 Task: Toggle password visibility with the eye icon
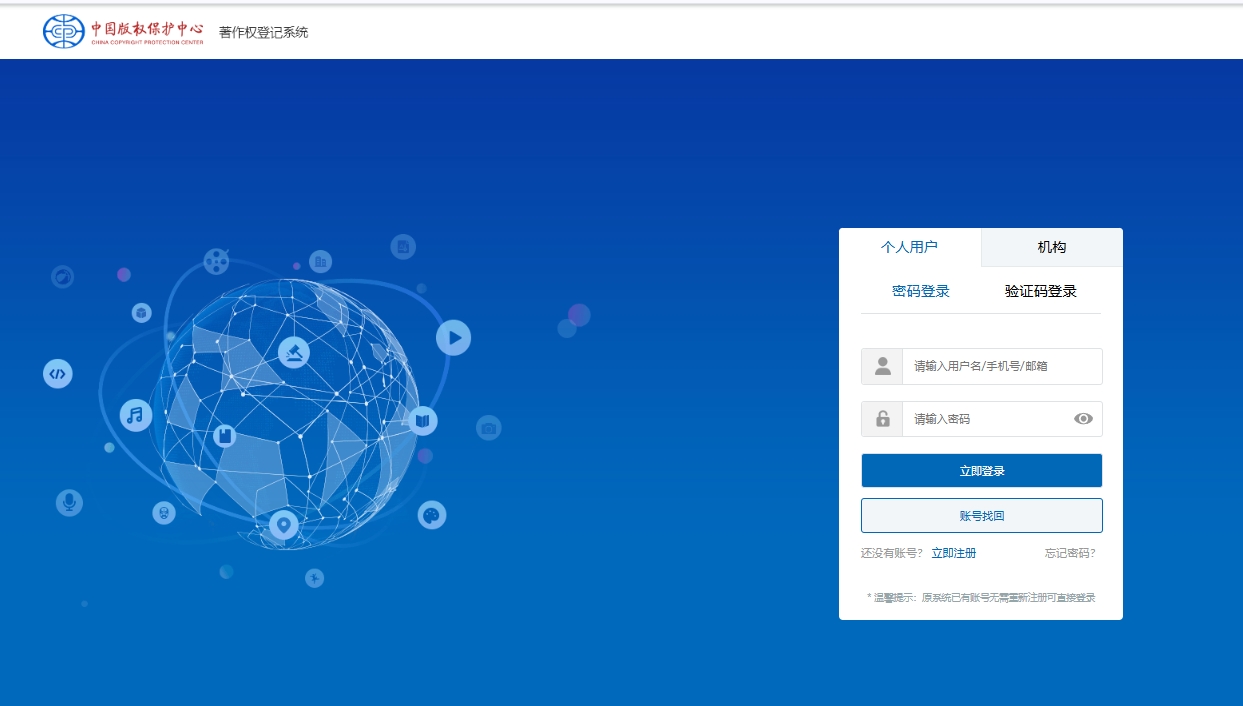[1083, 419]
